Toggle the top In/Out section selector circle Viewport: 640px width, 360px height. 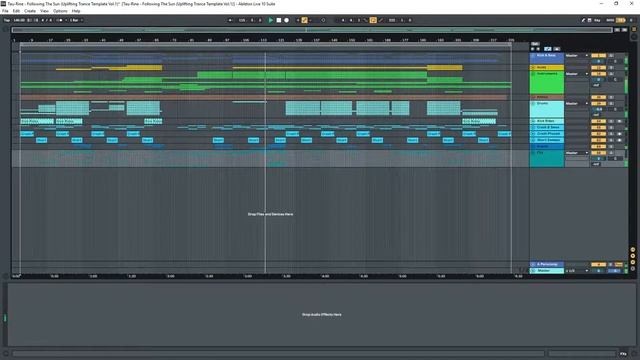click(x=633, y=250)
